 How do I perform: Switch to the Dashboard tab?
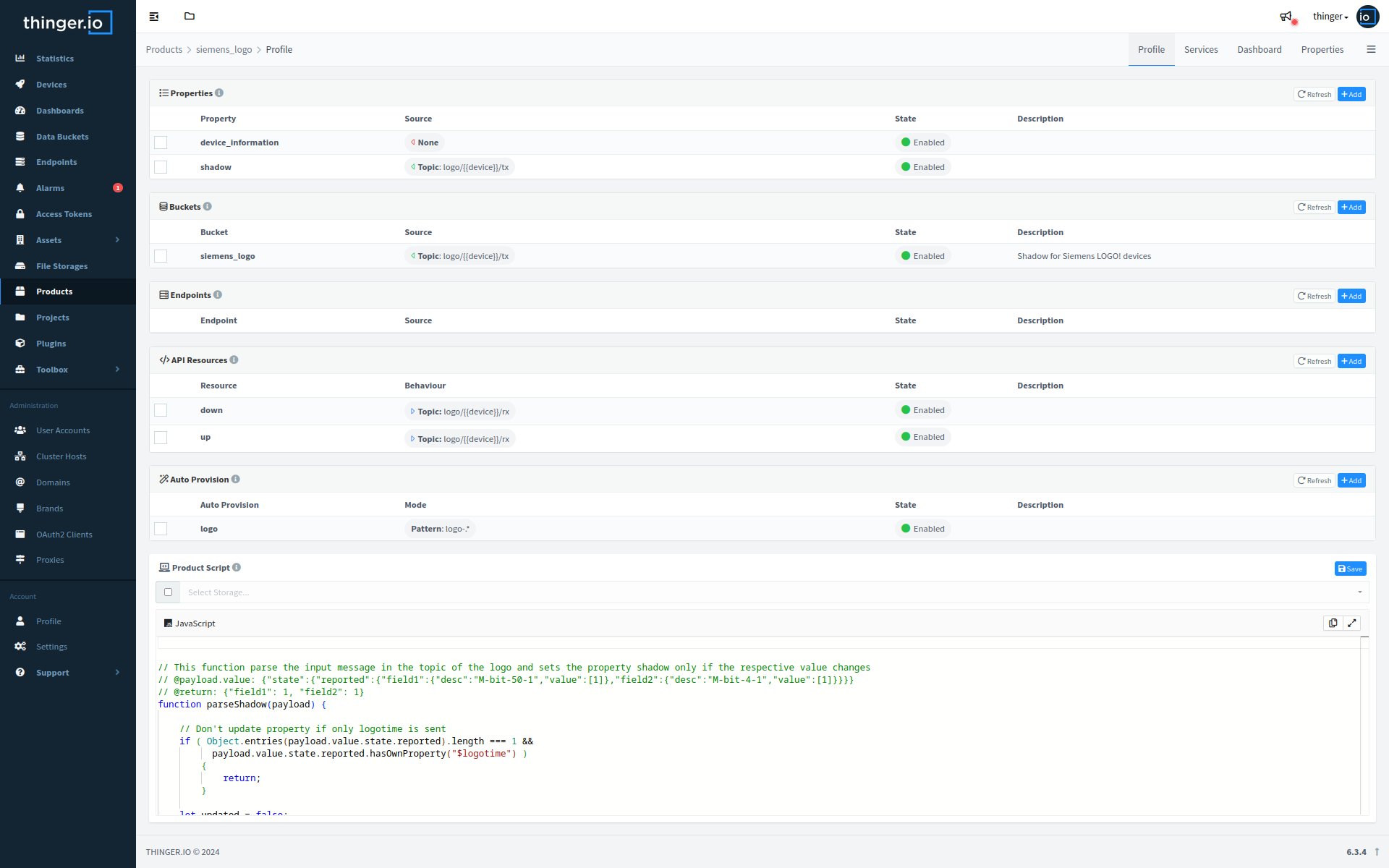coord(1259,49)
